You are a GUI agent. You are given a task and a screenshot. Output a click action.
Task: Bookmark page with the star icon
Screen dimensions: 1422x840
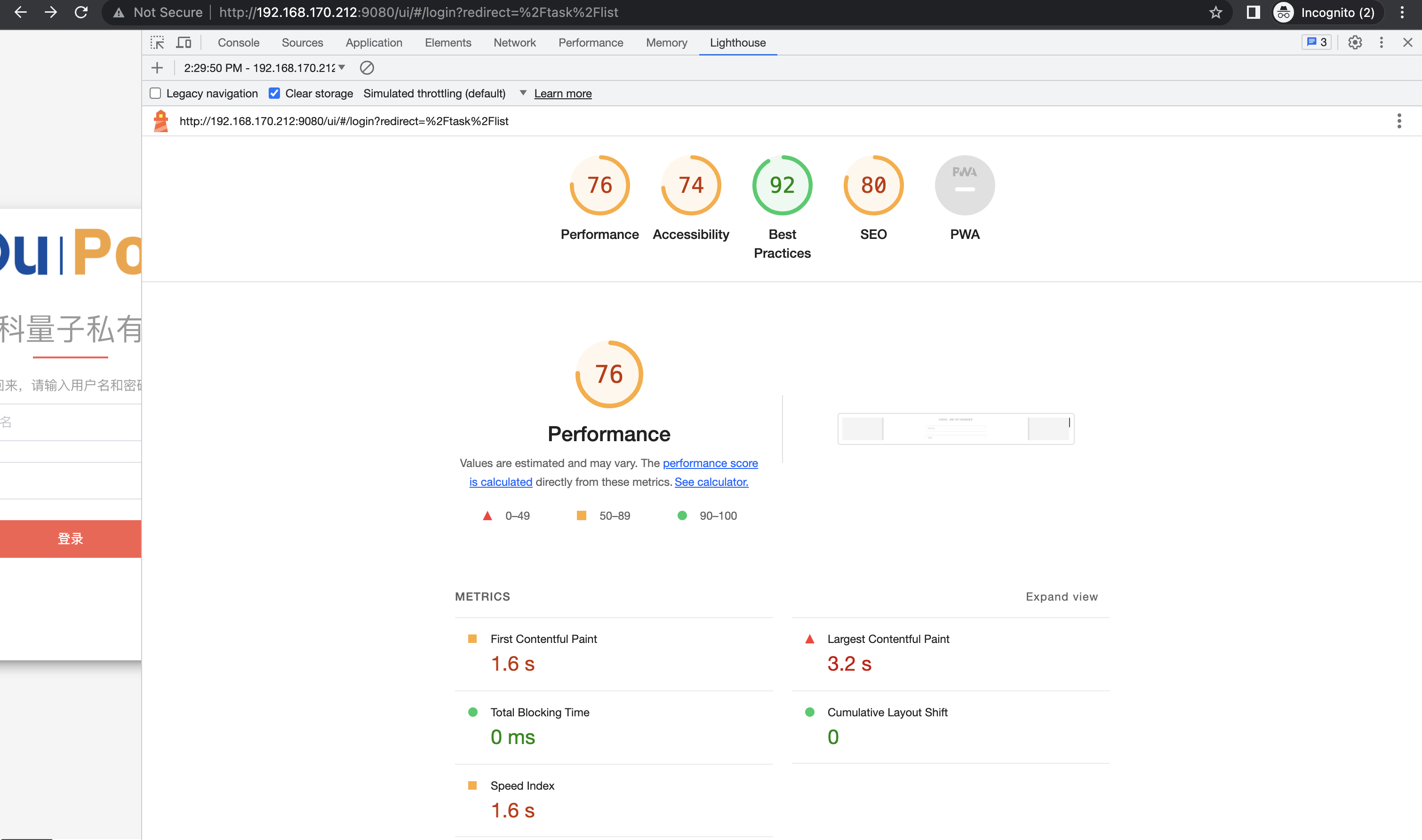click(1215, 12)
